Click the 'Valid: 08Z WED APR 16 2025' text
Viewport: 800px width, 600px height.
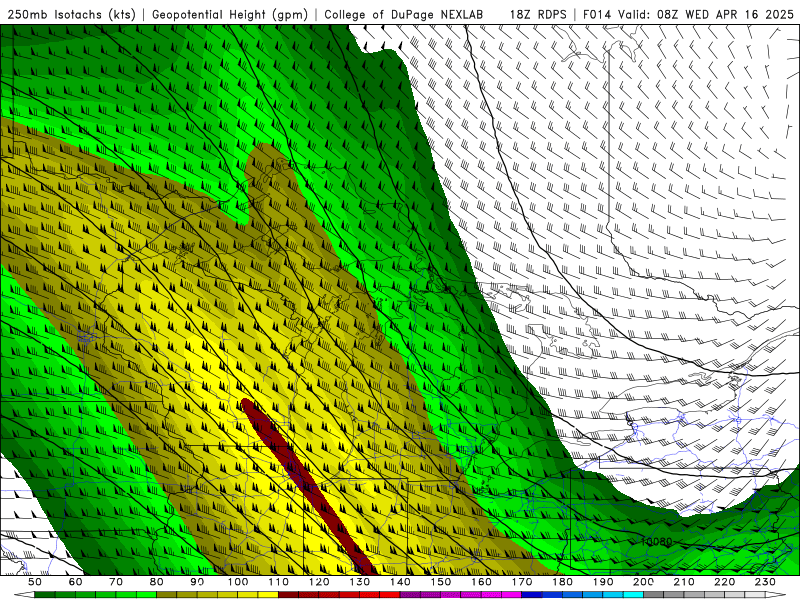[706, 15]
